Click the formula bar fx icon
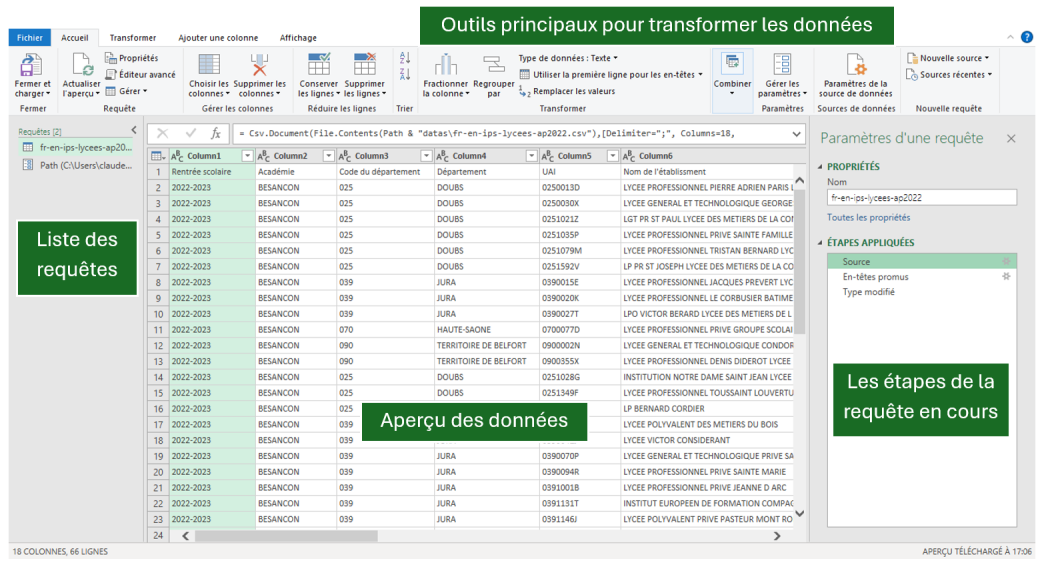1042x567 pixels. (215, 134)
